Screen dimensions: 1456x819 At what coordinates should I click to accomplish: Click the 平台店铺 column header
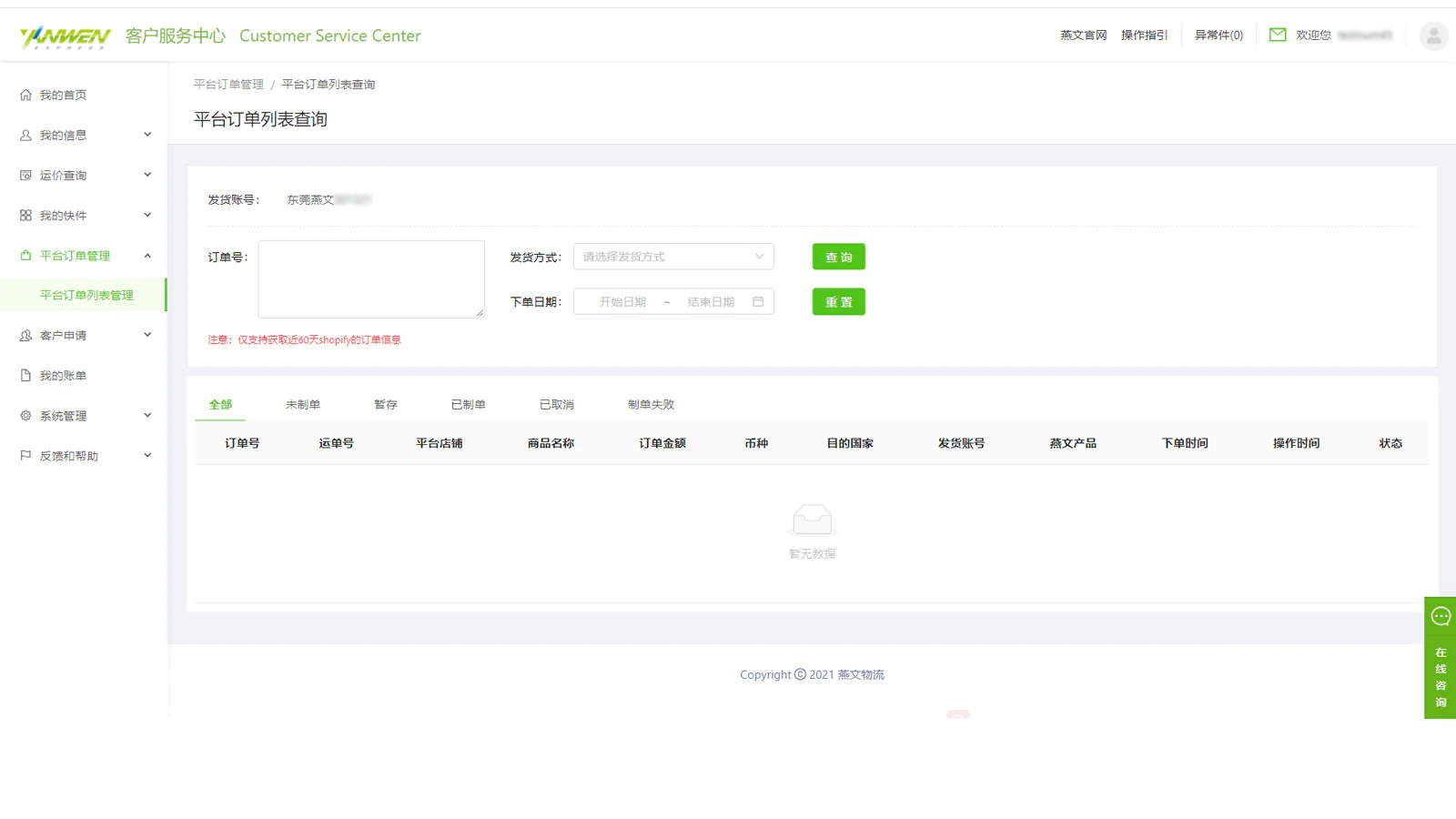440,444
